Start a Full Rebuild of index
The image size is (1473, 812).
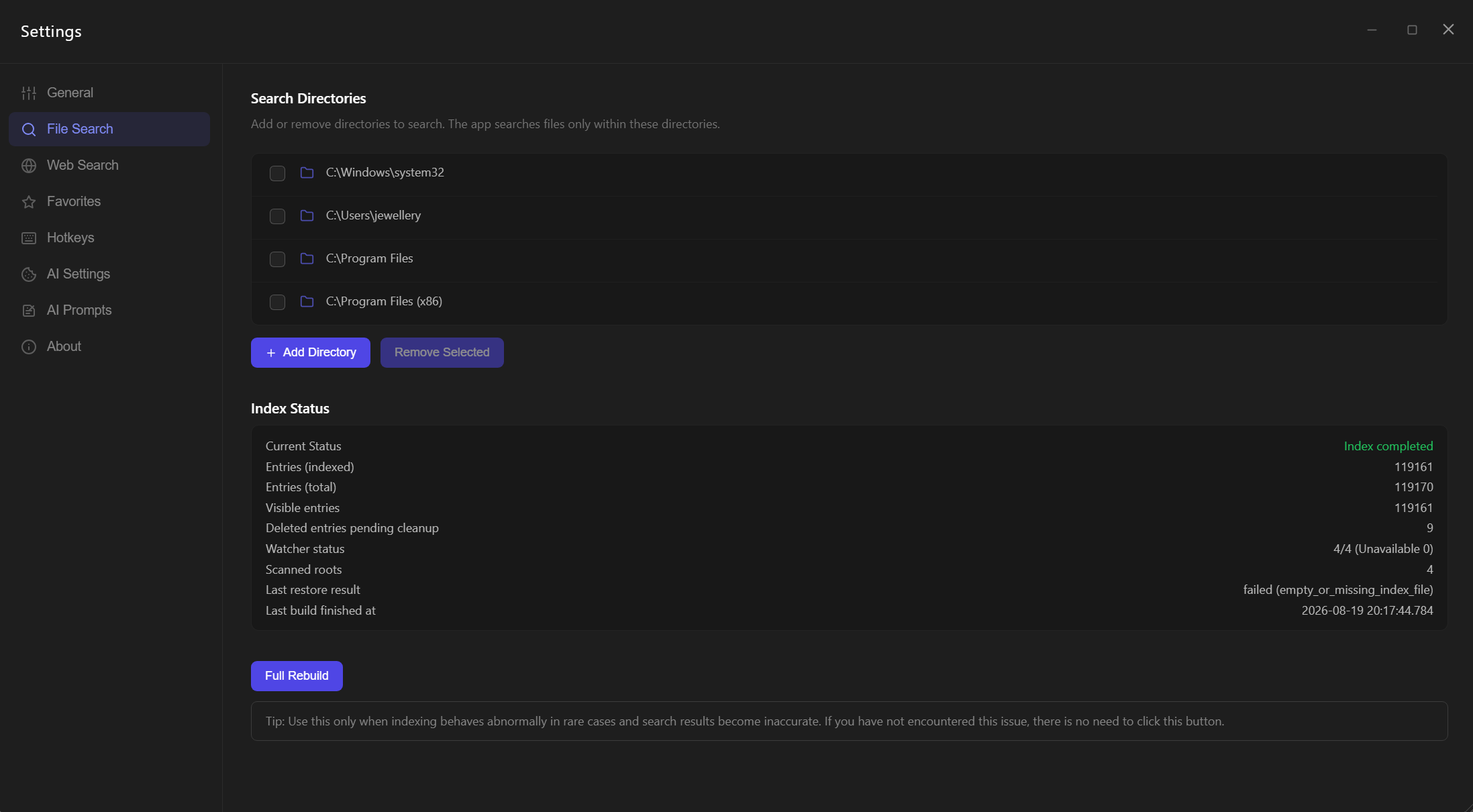(x=297, y=676)
